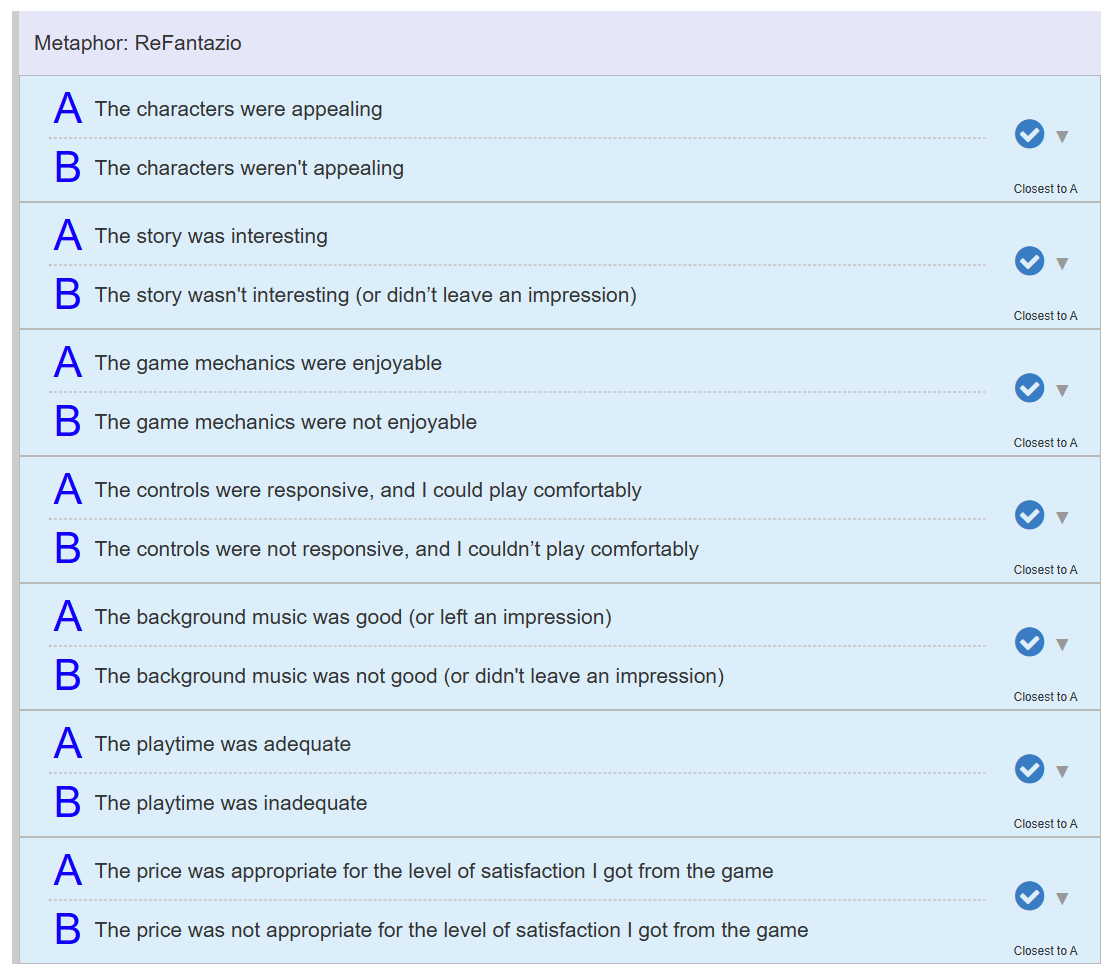Open dropdown arrow for characters appealing question

pyautogui.click(x=1062, y=136)
